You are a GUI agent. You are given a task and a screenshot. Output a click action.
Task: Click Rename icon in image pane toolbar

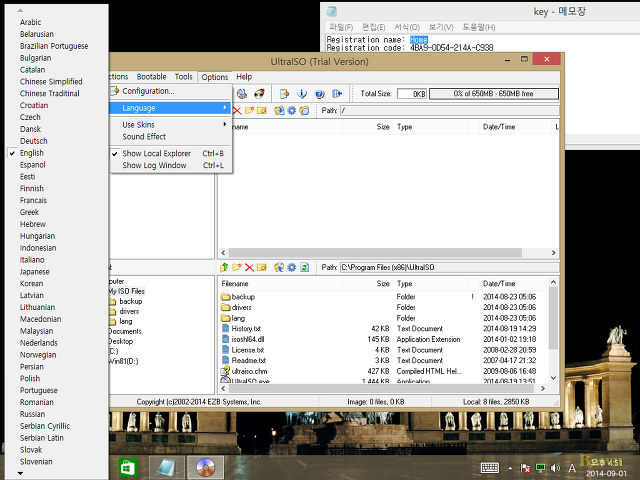coord(262,111)
